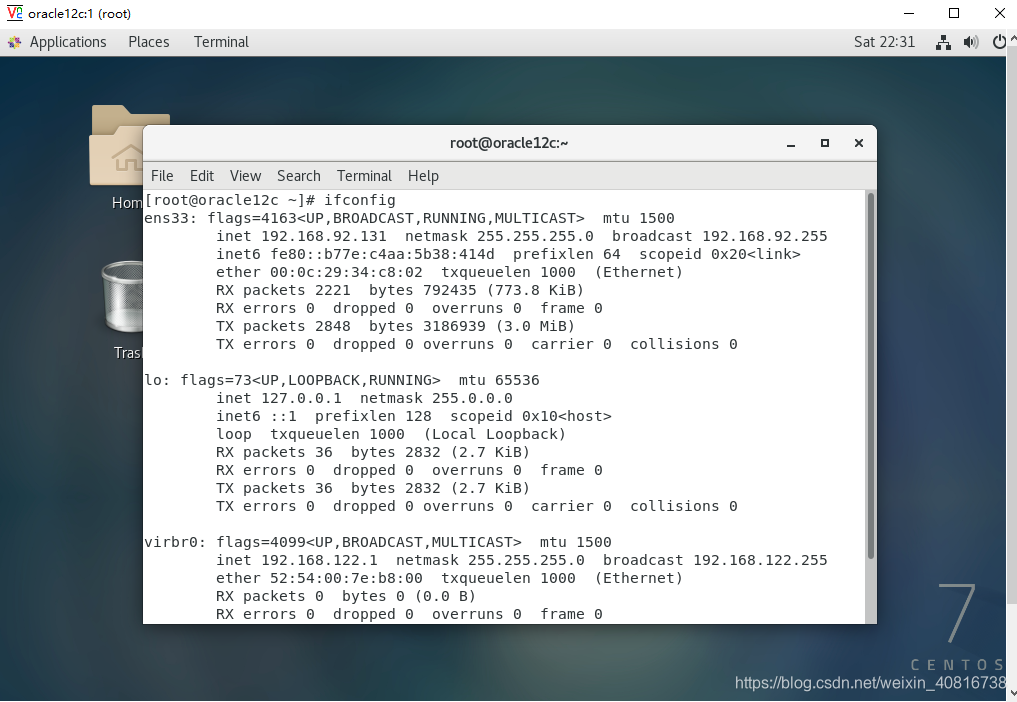
Task: Minimize the oracle12c:1 VNC window
Action: coord(909,13)
